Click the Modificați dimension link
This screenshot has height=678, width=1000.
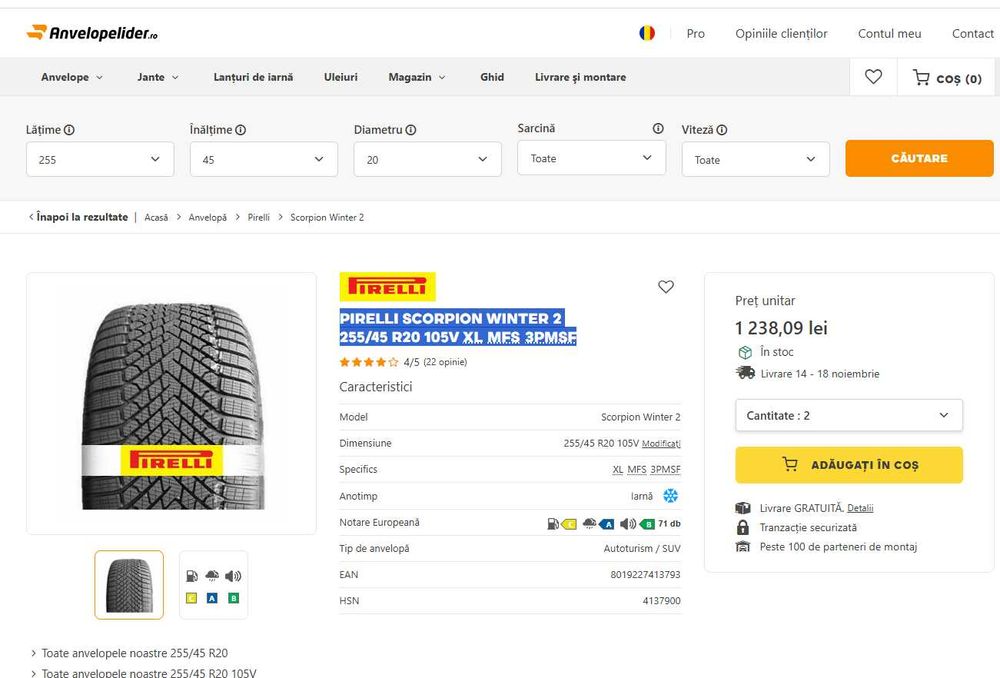[661, 444]
